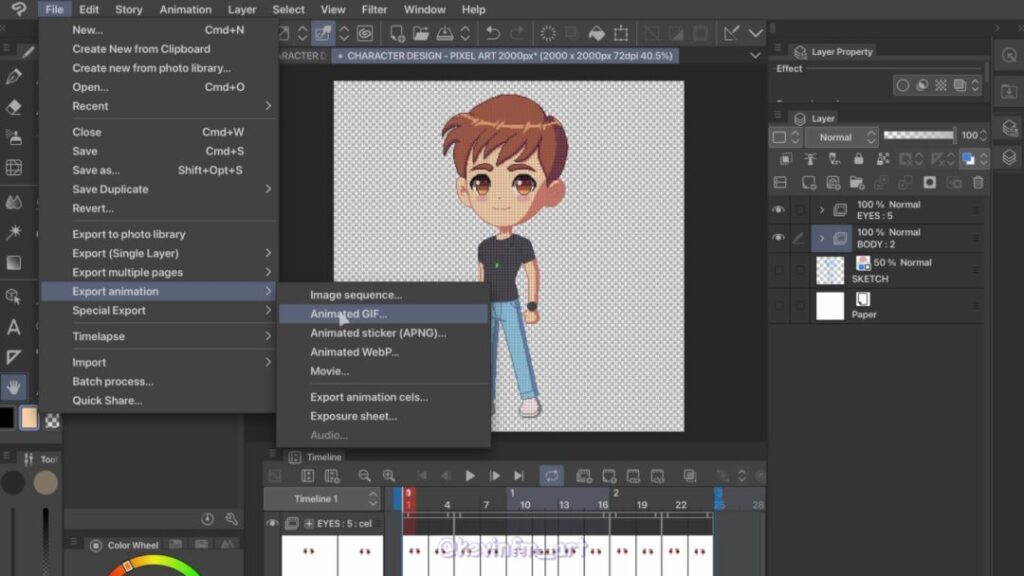1024x576 pixels.
Task: Click the timeline zoom in magnifier
Action: tap(389, 476)
